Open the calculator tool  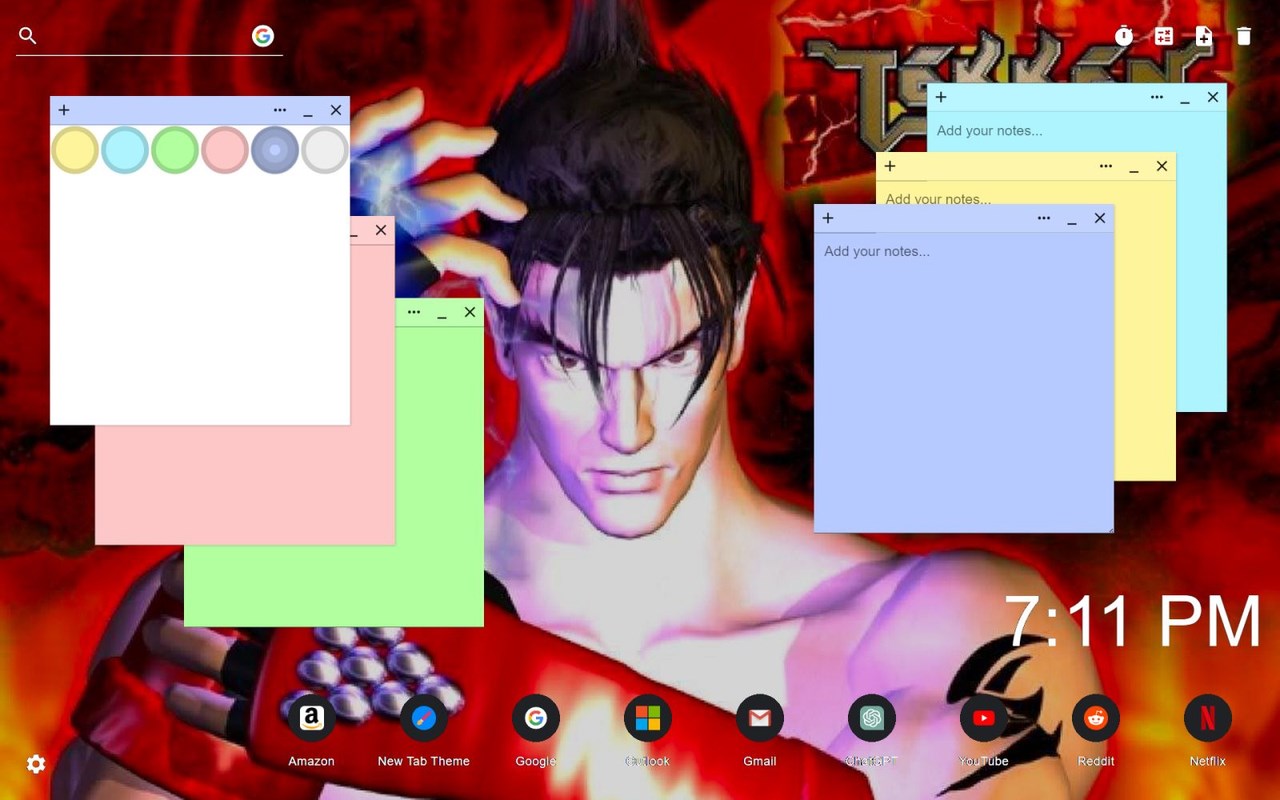pos(1164,36)
